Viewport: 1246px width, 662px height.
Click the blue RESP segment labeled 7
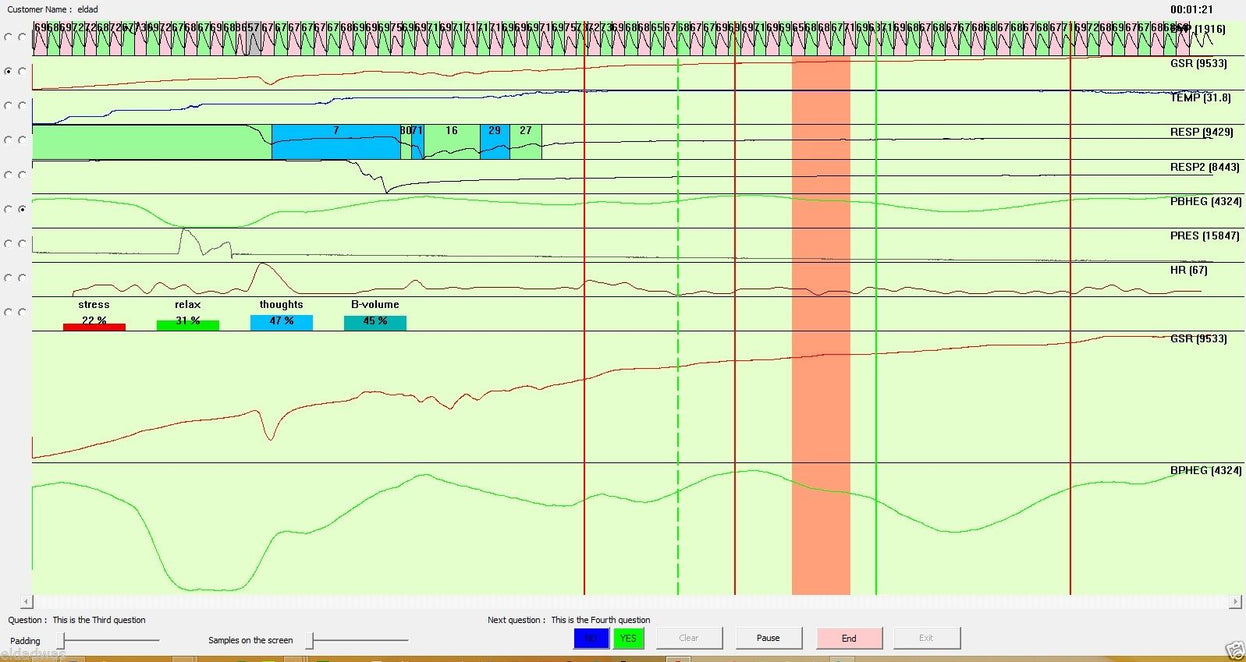coord(336,142)
